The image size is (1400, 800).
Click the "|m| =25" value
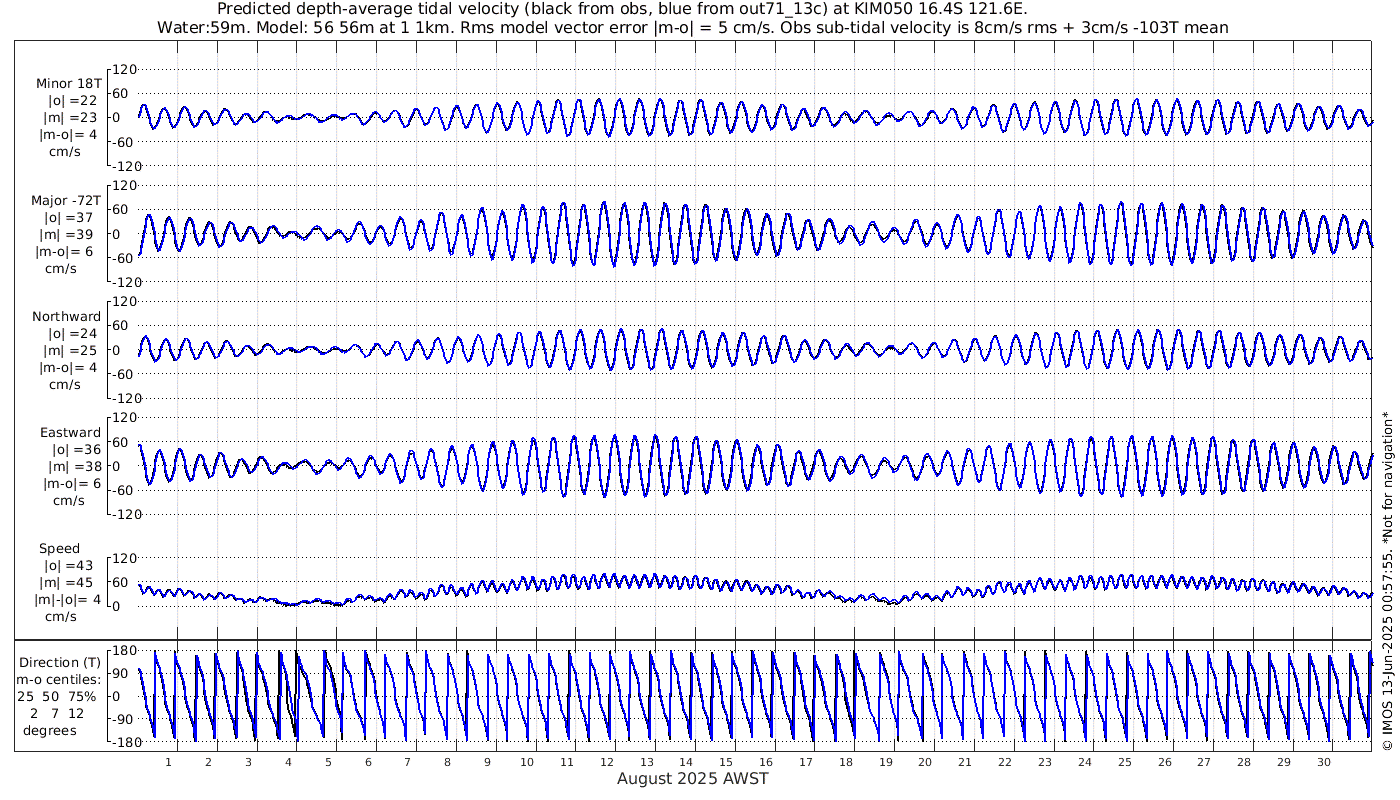click(69, 351)
